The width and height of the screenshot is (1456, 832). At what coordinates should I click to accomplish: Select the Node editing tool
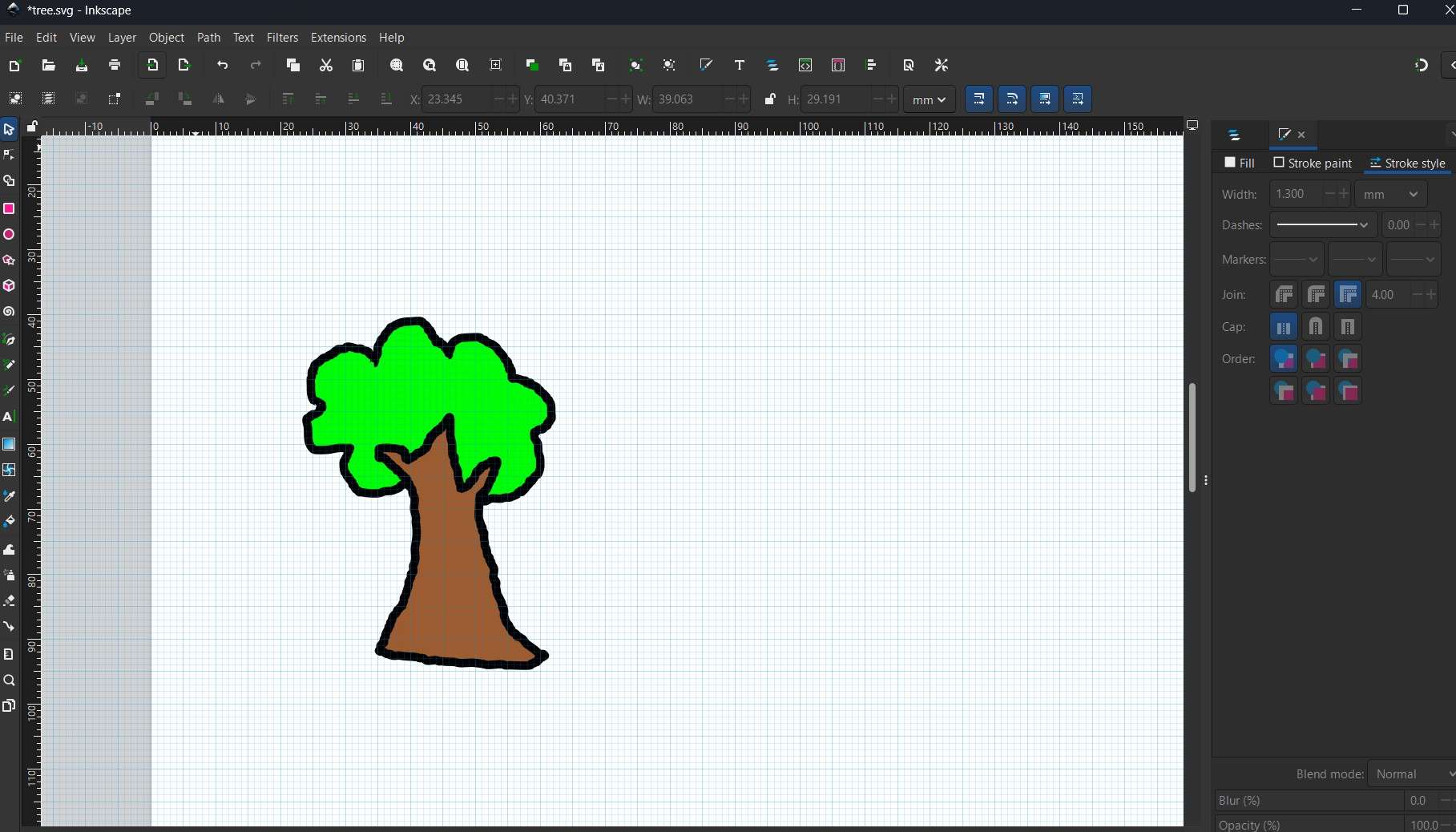coord(9,155)
